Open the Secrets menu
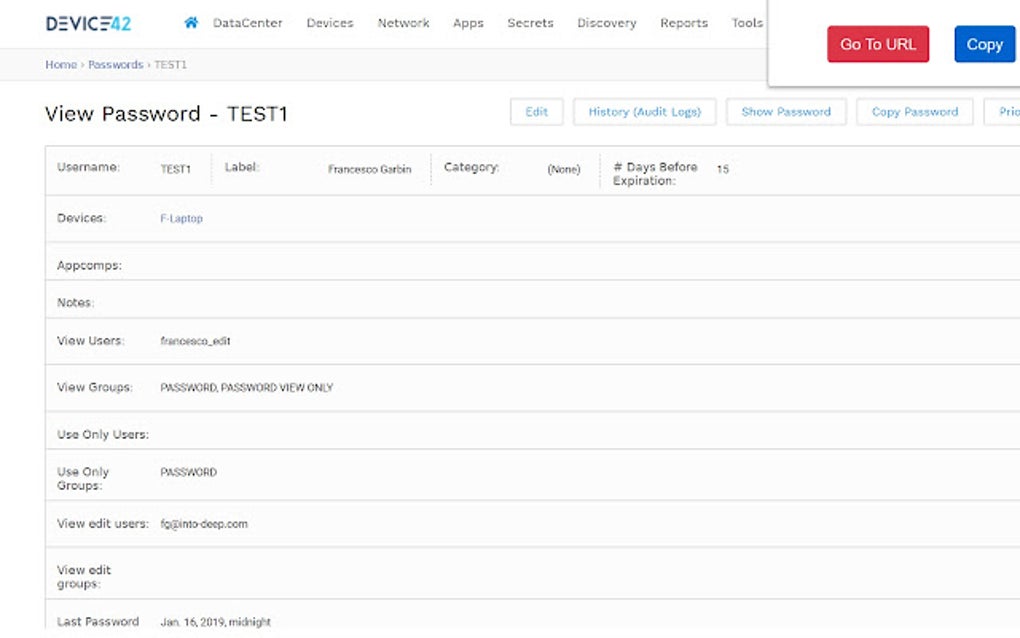The height and width of the screenshot is (638, 1020). point(530,23)
